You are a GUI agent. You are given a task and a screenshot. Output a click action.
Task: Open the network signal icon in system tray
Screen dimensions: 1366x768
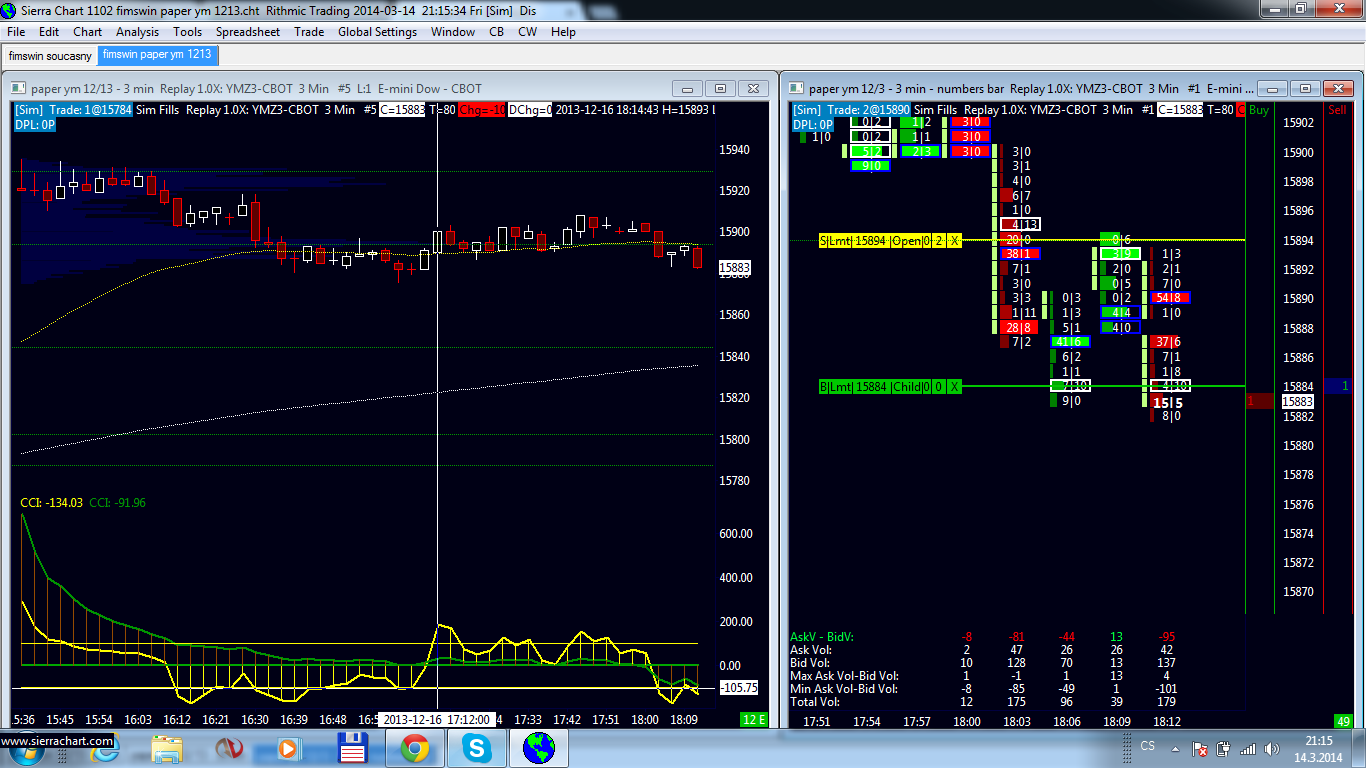pyautogui.click(x=1247, y=748)
